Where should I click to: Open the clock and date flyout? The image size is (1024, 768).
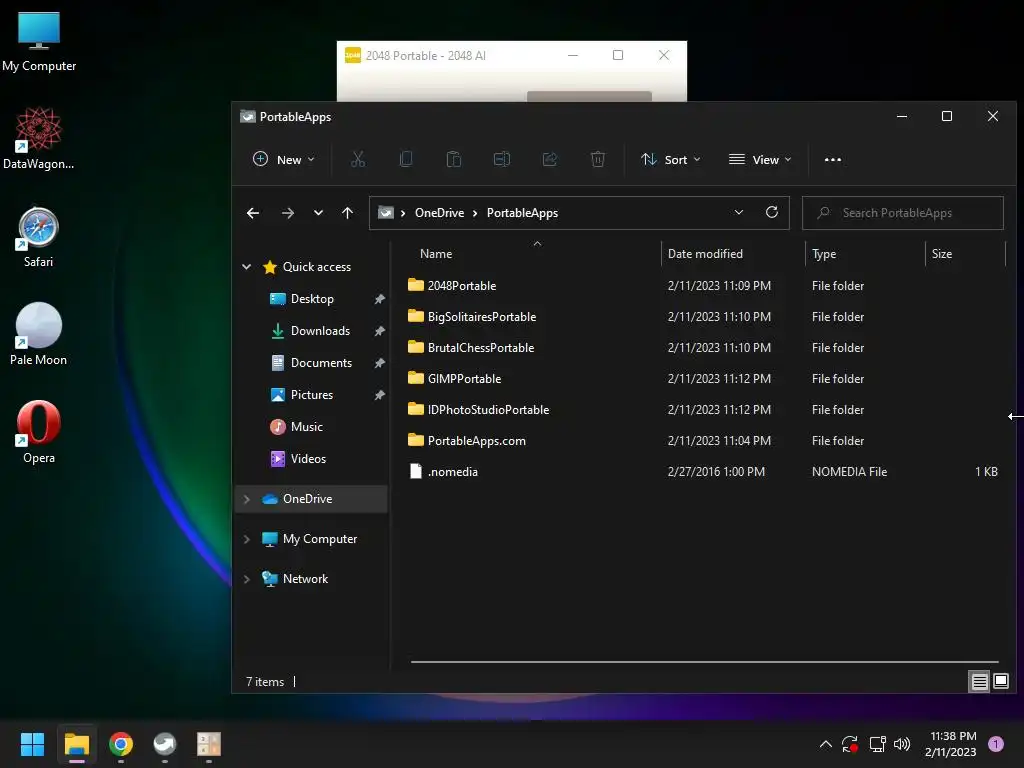952,744
